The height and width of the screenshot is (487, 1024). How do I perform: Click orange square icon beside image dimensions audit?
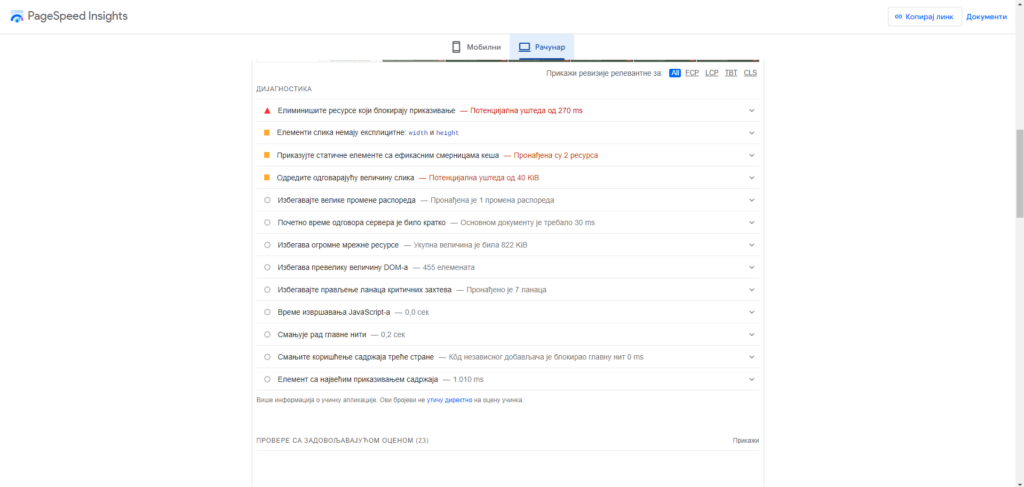(267, 132)
